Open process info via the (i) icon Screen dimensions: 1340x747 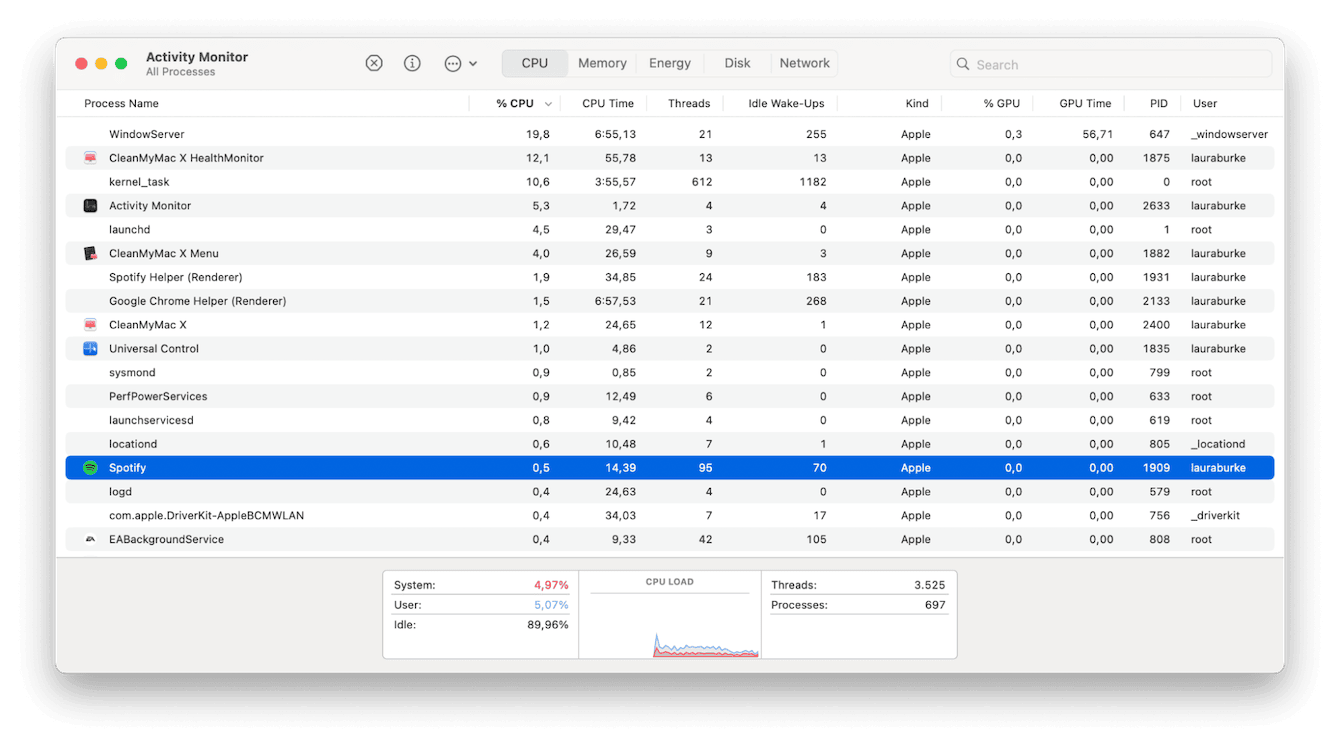(x=412, y=63)
